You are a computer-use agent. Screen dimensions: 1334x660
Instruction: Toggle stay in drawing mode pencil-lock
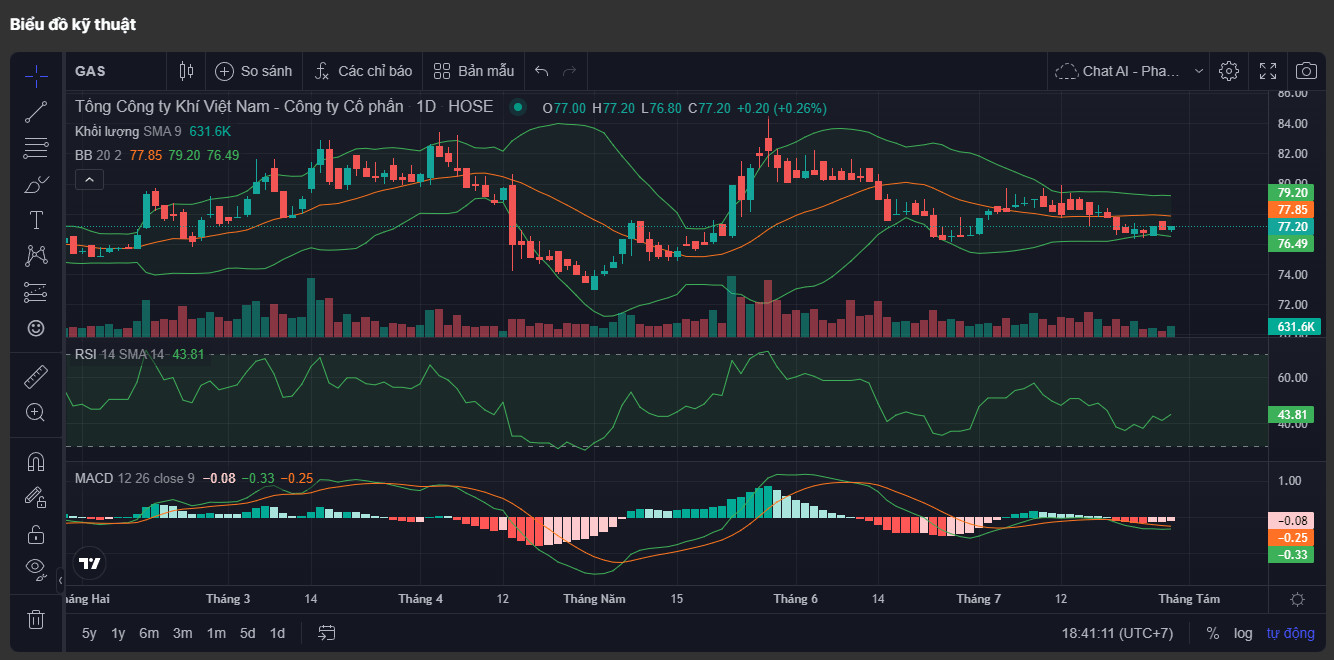pyautogui.click(x=36, y=497)
